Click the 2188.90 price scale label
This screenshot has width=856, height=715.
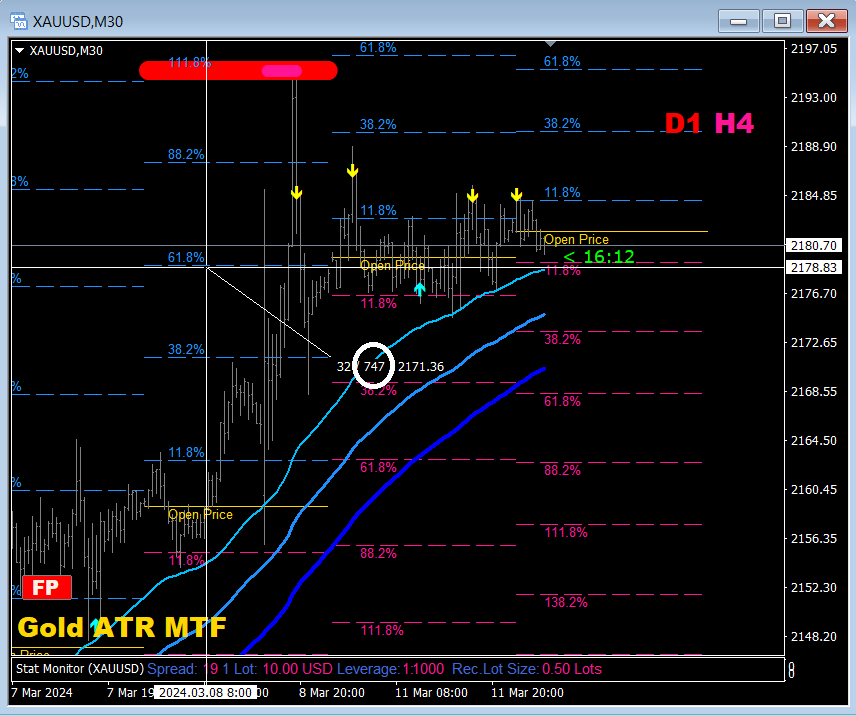pos(814,147)
